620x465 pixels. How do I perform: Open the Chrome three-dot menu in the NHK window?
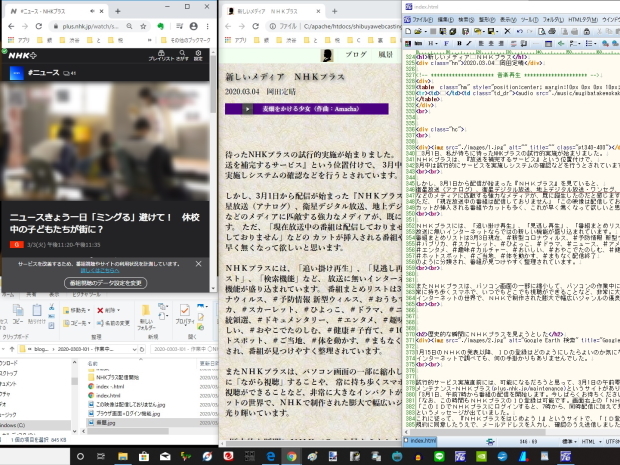(207, 26)
